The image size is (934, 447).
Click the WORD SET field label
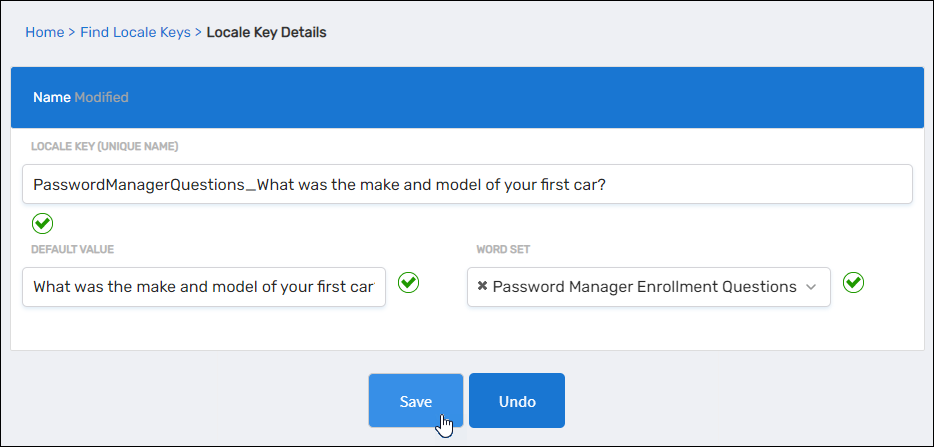503,249
